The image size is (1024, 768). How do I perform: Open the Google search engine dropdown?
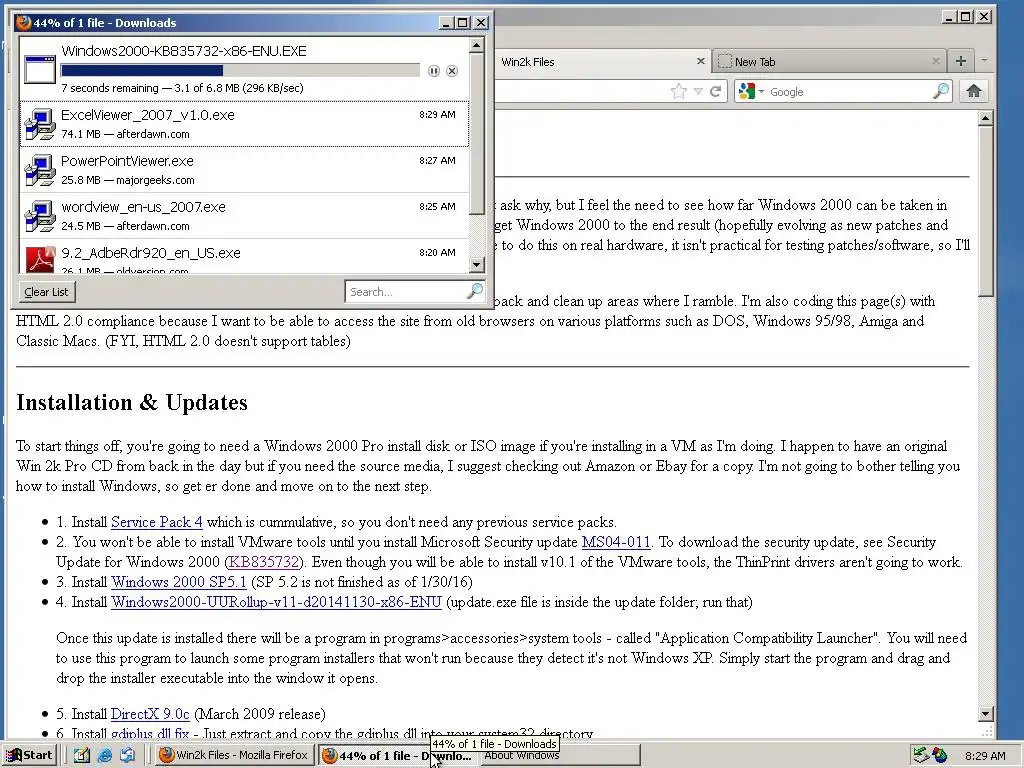[x=761, y=91]
